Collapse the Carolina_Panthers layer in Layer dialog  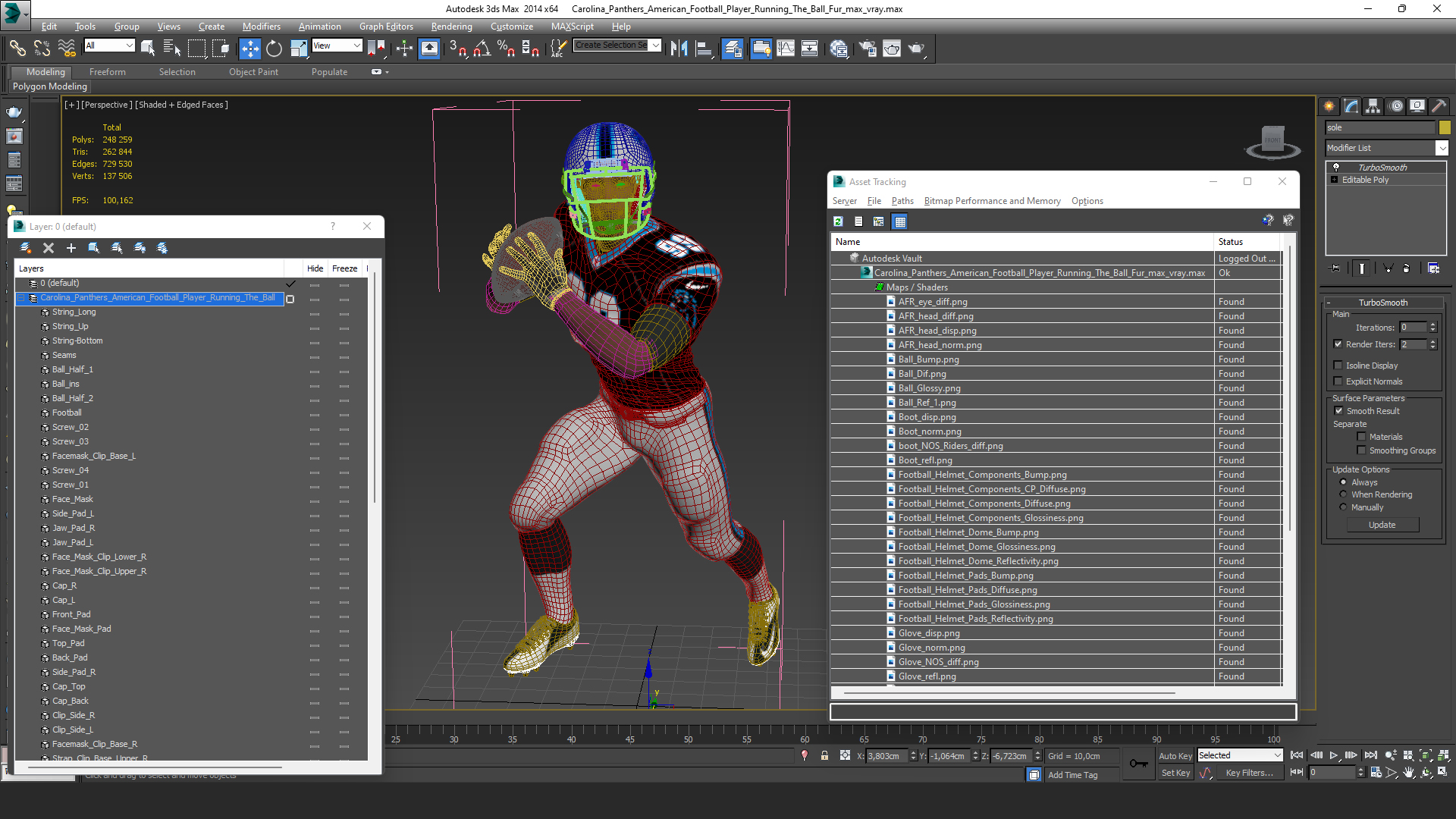(x=22, y=298)
